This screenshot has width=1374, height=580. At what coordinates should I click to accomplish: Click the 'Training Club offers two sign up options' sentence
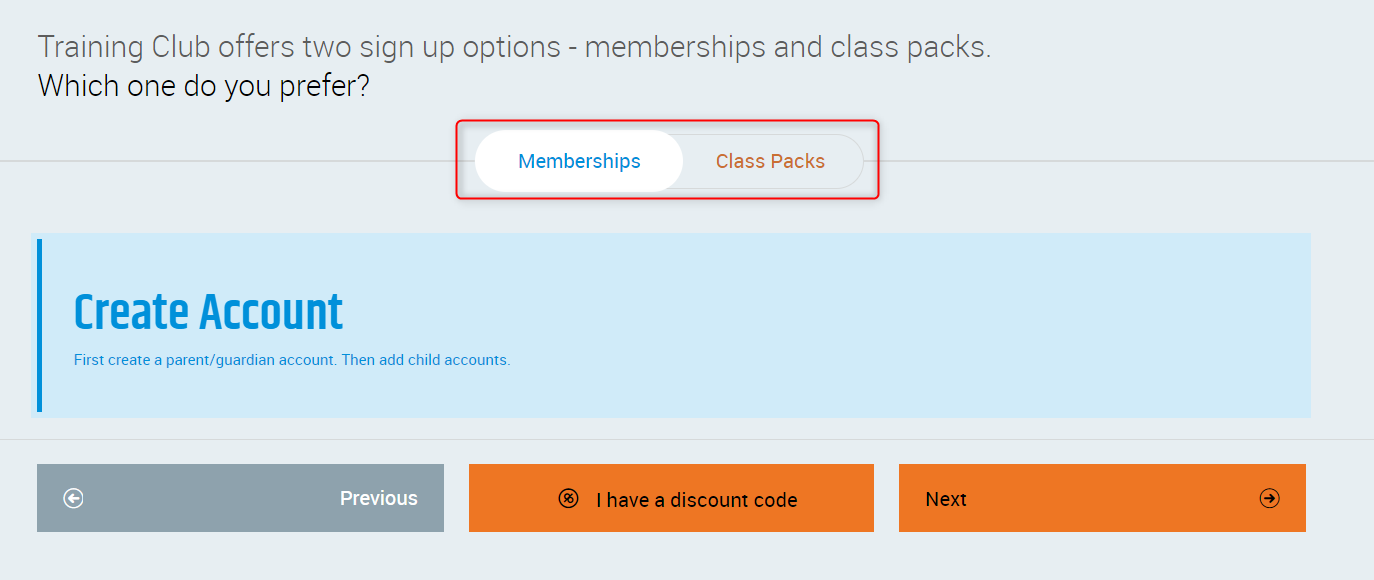(514, 47)
